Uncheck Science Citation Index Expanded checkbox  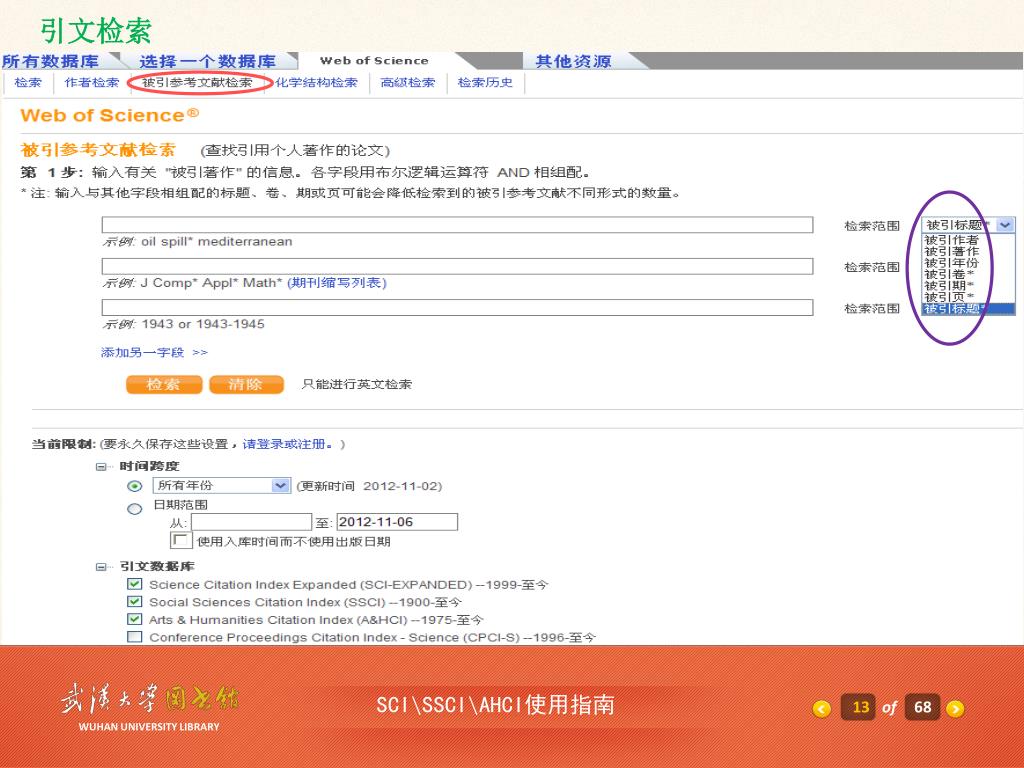[135, 584]
